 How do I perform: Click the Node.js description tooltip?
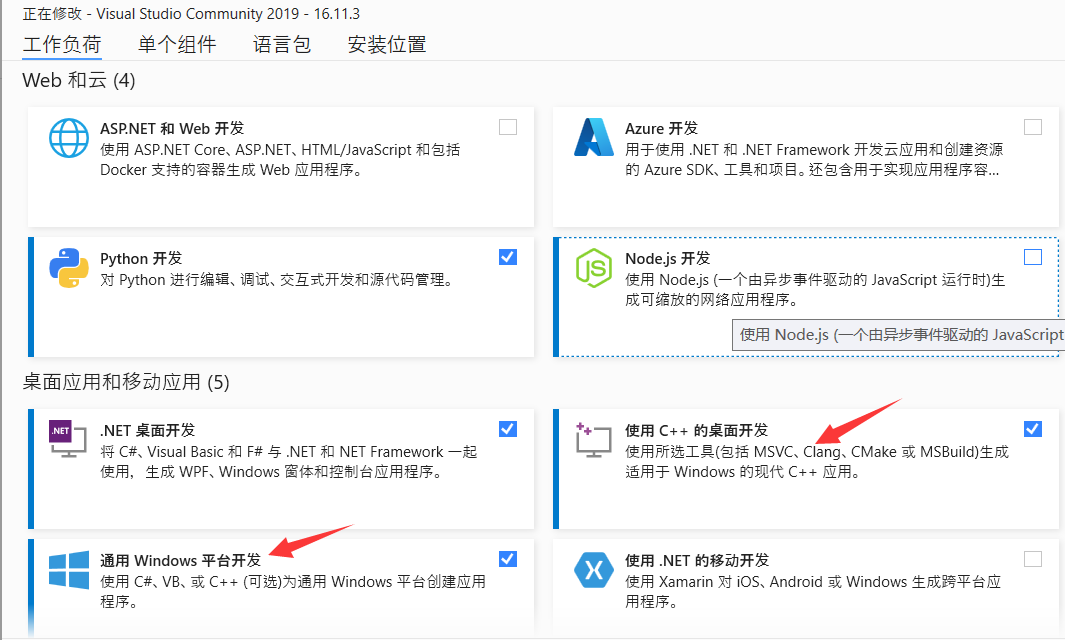click(x=899, y=335)
